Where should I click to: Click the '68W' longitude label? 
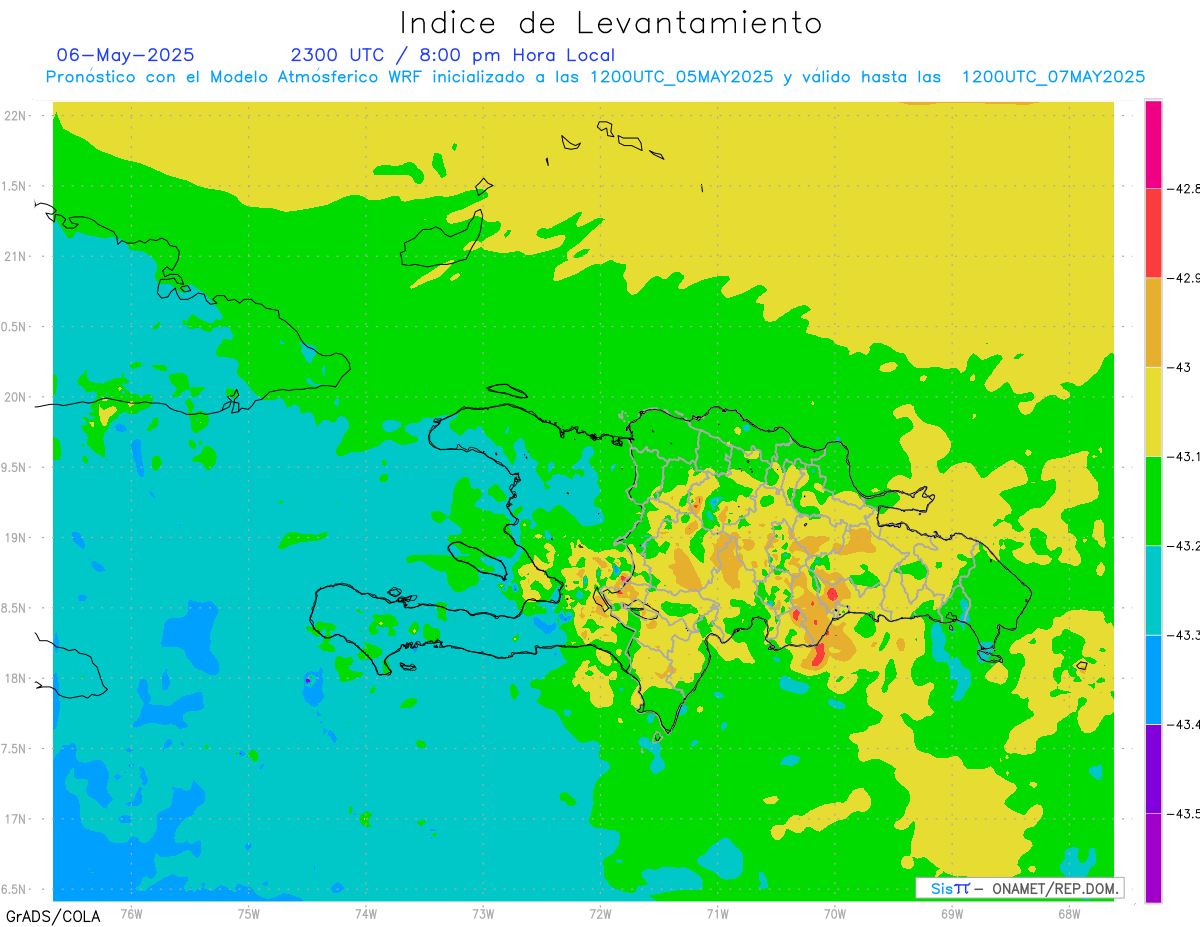pos(1069,914)
